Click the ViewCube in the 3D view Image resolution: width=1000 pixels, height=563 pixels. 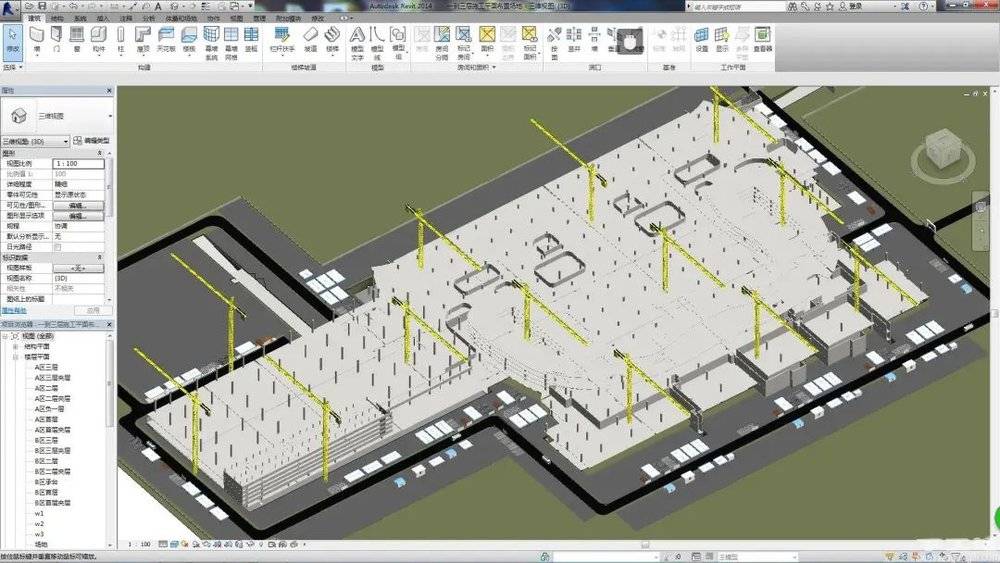pos(943,152)
